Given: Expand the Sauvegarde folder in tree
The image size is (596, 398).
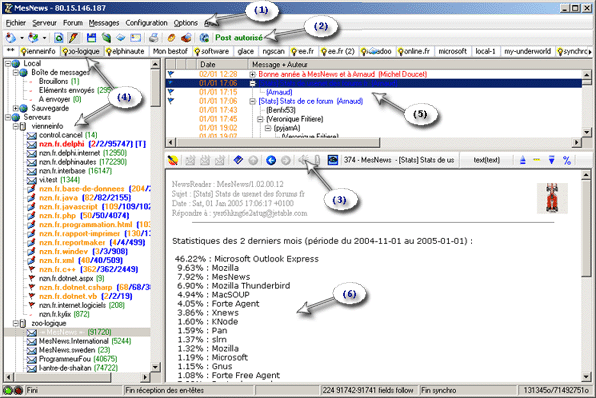Looking at the screenshot, I should tap(16, 108).
